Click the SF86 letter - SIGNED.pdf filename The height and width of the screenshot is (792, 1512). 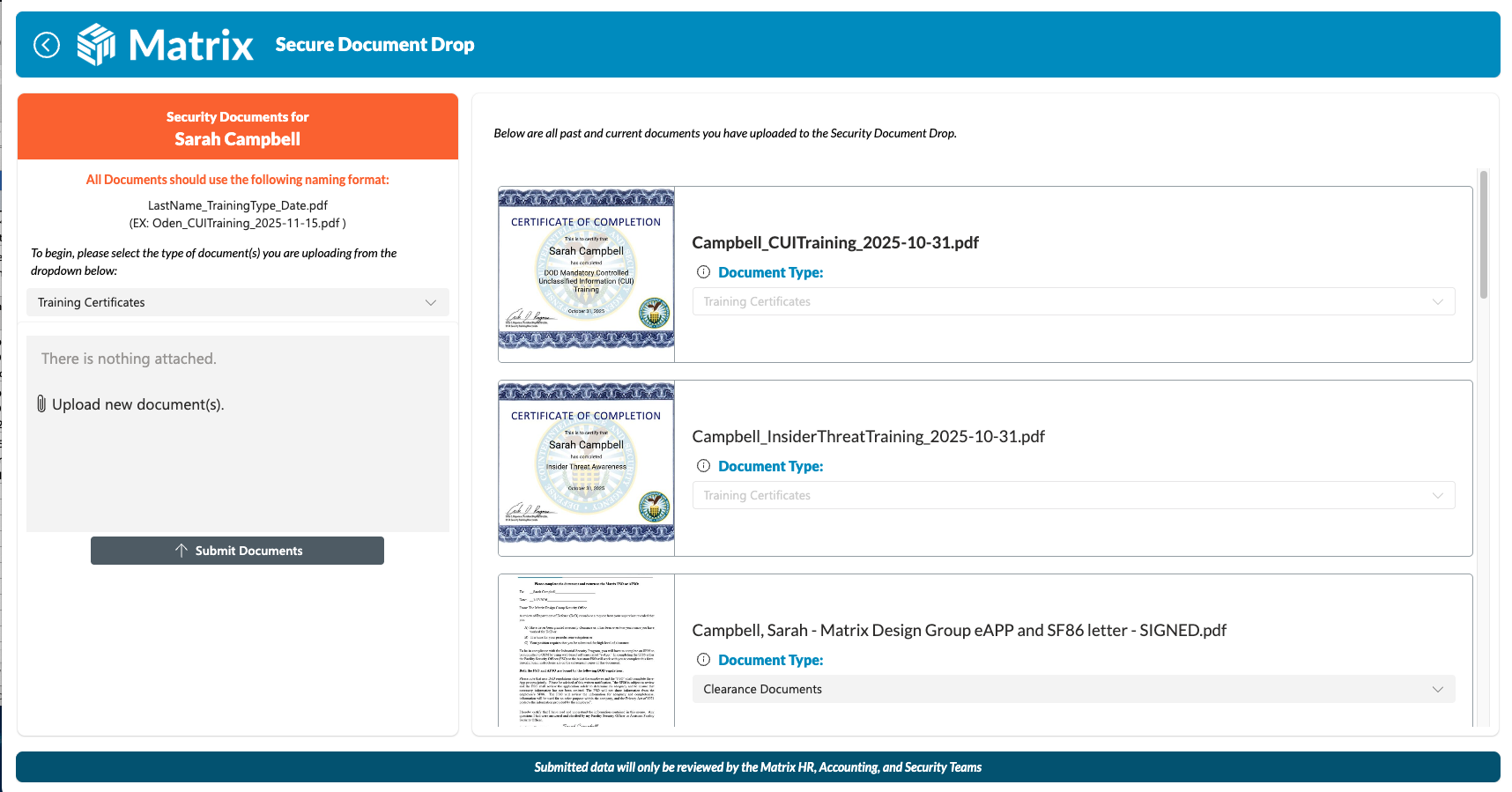tap(960, 630)
